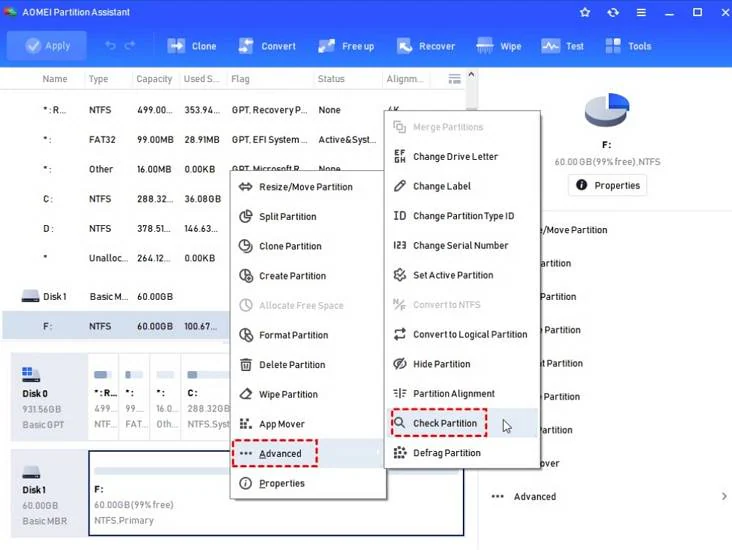Screen dimensions: 732x550
Task: Sort by Name column header
Action: pyautogui.click(x=55, y=79)
